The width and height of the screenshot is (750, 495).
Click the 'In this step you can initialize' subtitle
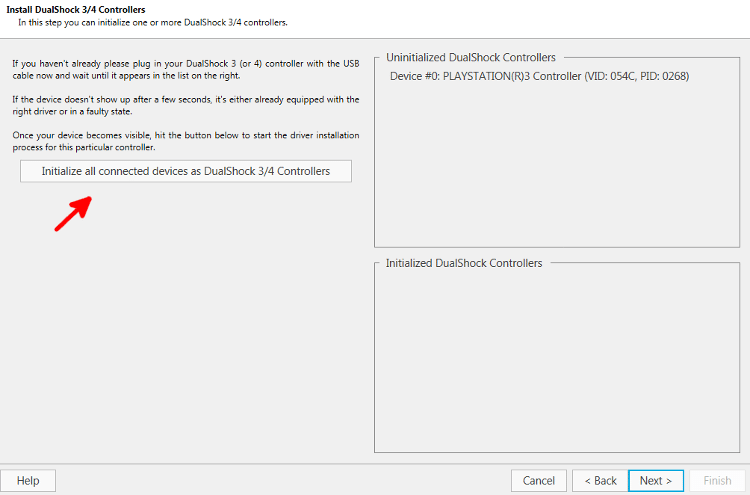[153, 22]
